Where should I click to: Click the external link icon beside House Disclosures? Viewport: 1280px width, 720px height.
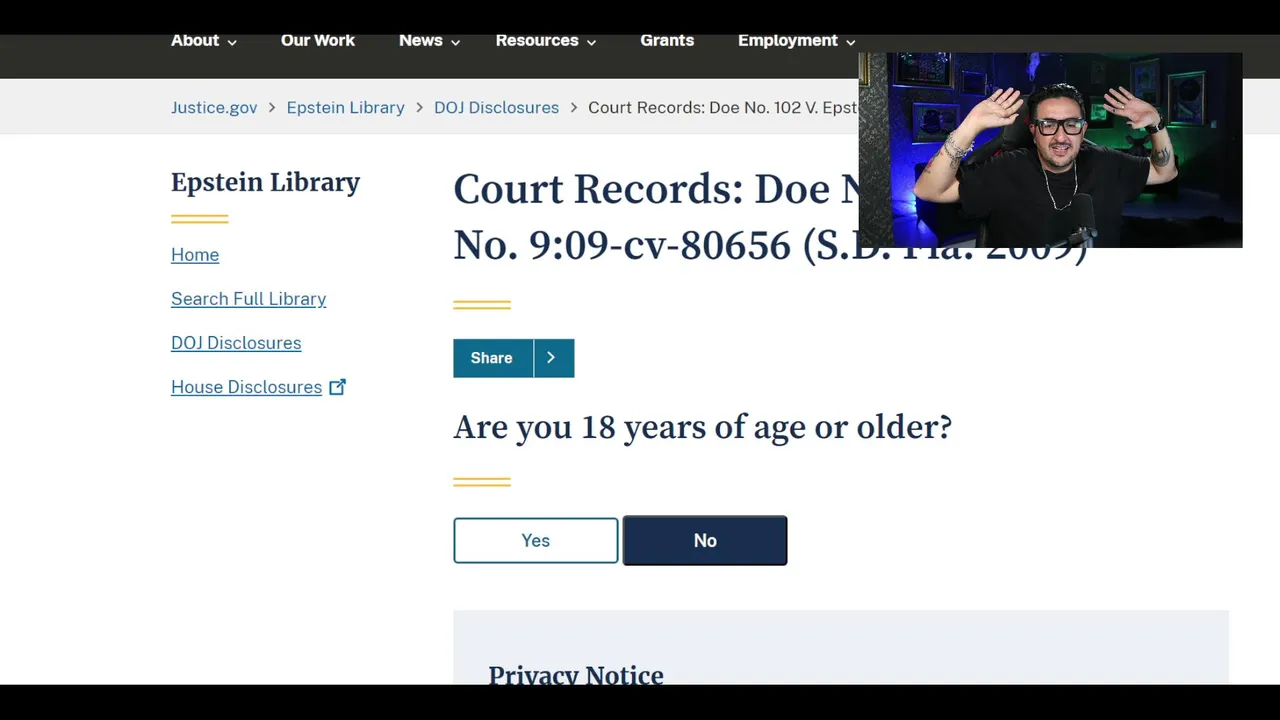tap(338, 387)
